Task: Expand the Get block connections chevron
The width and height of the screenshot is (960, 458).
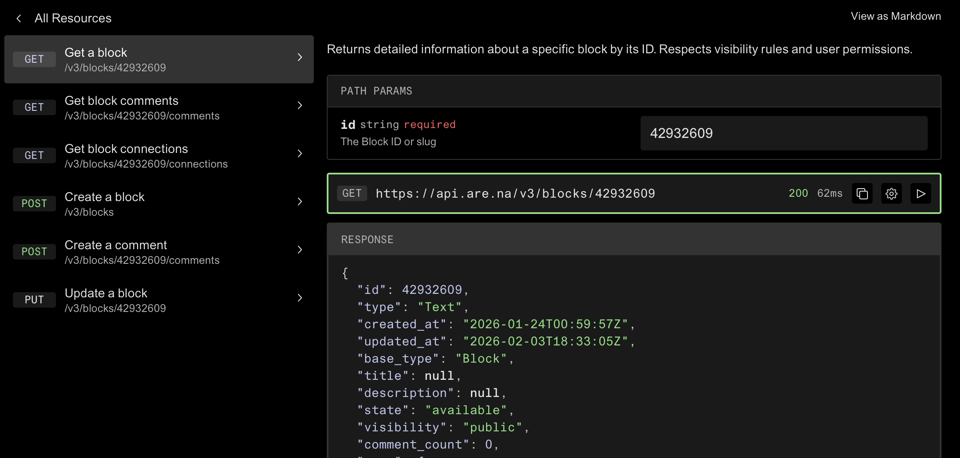Action: point(299,154)
